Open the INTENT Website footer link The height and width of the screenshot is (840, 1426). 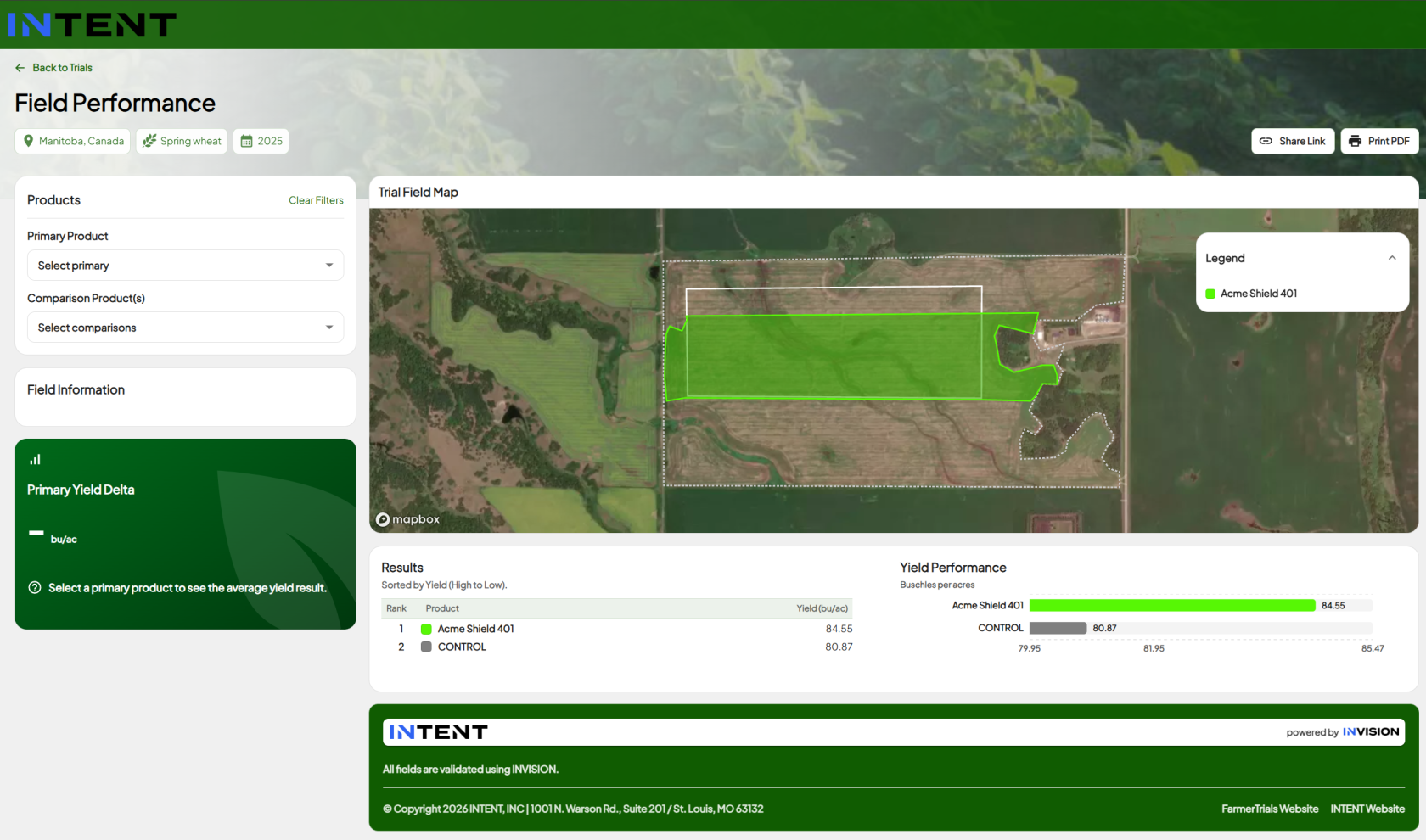coord(1367,809)
